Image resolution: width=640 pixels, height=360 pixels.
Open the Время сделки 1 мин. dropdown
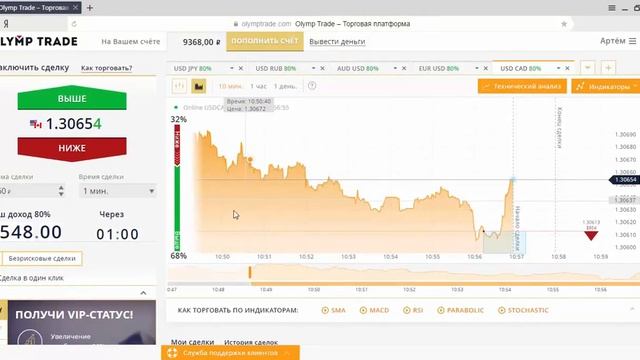[x=118, y=191]
